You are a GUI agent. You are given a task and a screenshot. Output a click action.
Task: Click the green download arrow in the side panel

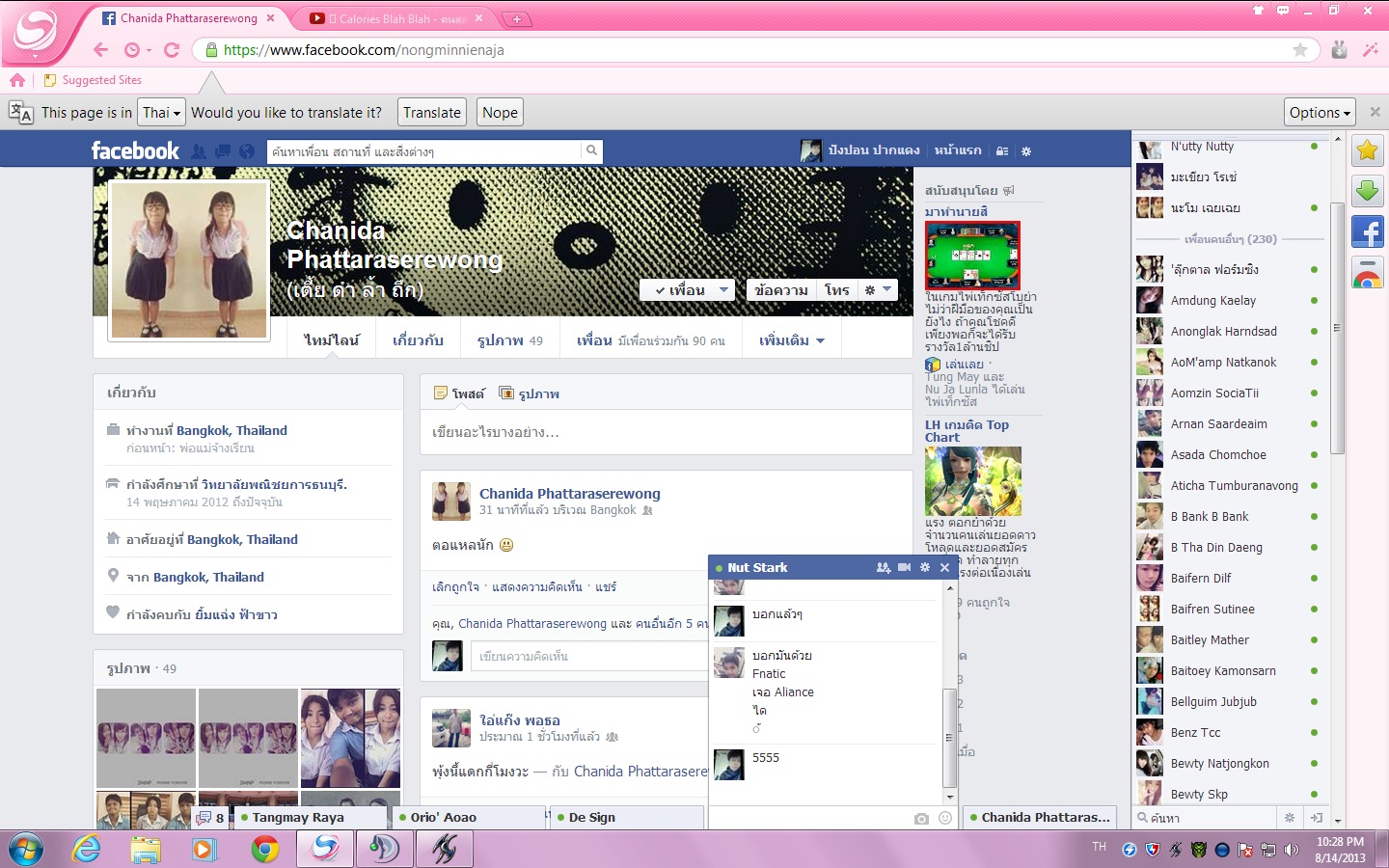pos(1368,191)
